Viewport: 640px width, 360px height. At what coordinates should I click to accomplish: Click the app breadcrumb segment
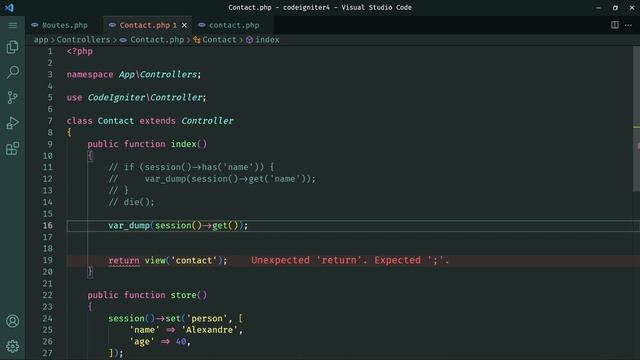tap(41, 40)
